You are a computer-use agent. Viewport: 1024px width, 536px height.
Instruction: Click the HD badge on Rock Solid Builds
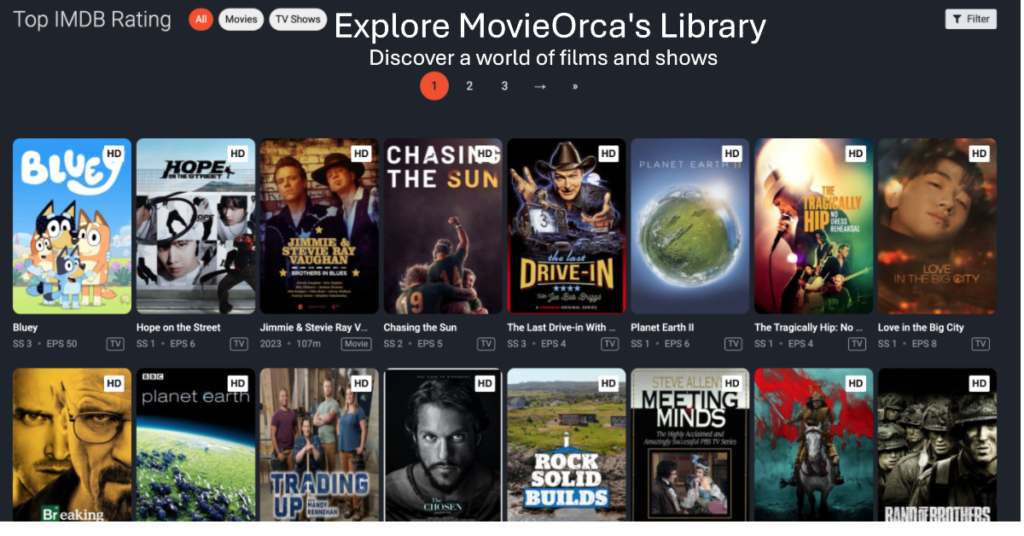click(x=608, y=383)
